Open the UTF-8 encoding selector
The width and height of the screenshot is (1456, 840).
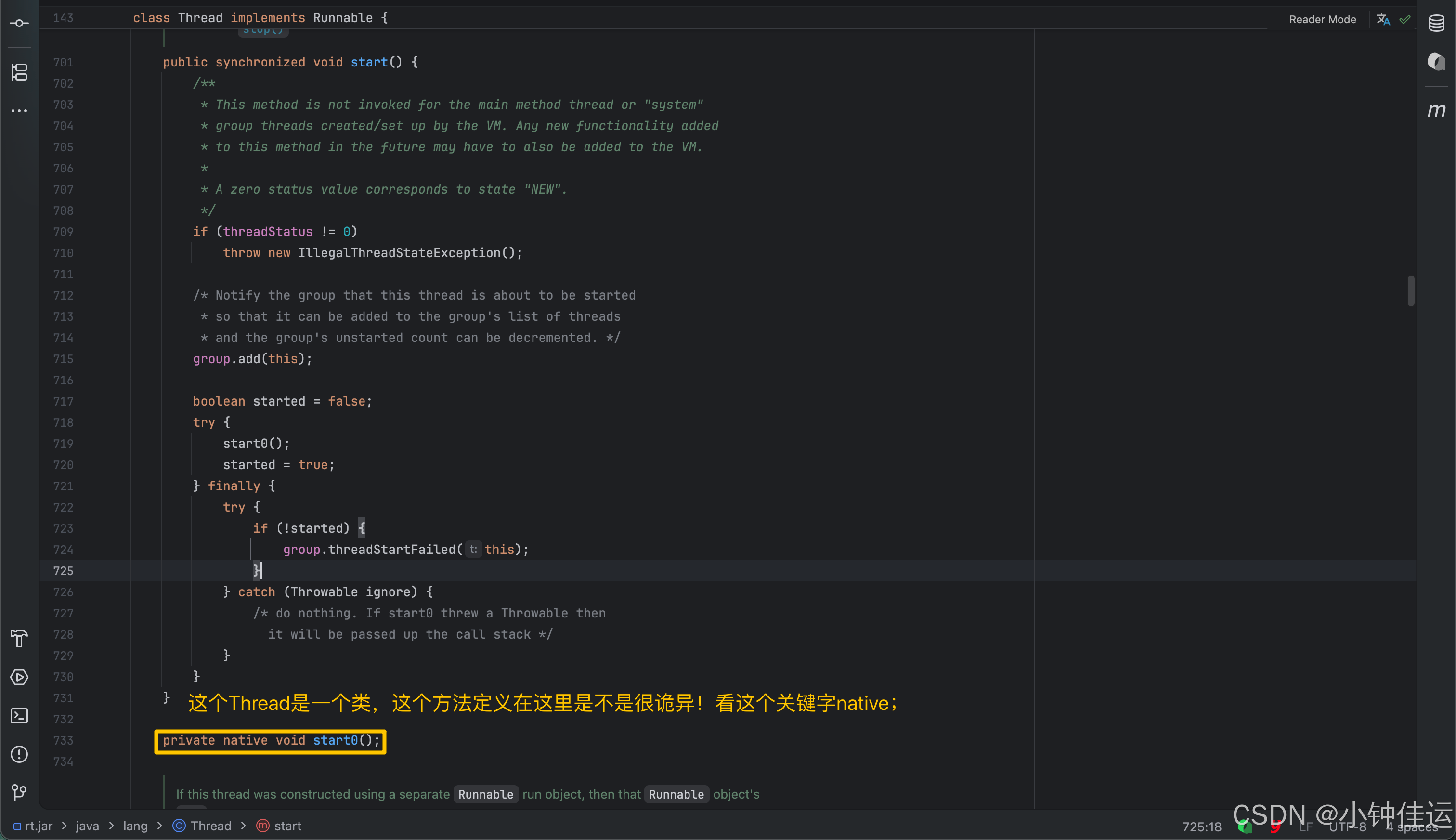coord(1347,826)
